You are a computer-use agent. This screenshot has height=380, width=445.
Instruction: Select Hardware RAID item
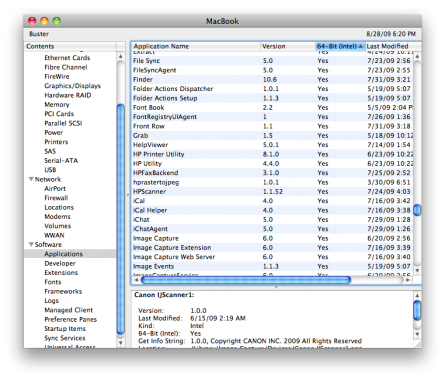click(x=68, y=95)
